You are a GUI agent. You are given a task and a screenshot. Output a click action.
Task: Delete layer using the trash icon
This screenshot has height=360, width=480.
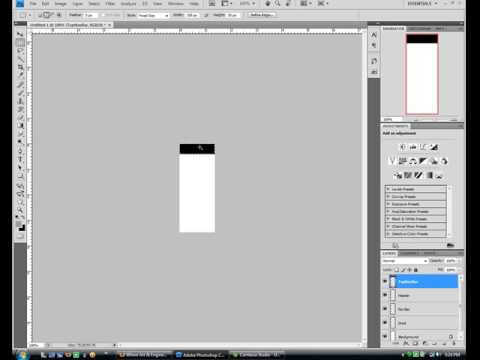(x=454, y=343)
